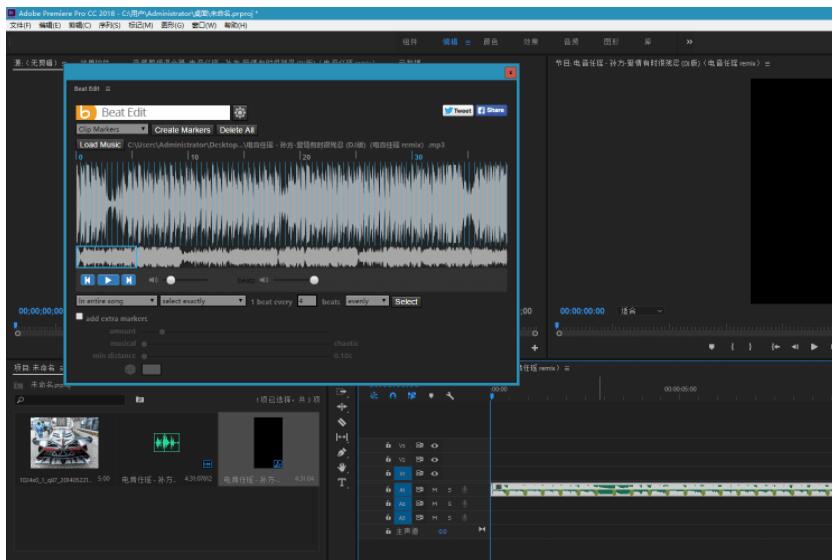Toggle insert as nests icon in timeline
The width and height of the screenshot is (832, 560).
pos(374,395)
